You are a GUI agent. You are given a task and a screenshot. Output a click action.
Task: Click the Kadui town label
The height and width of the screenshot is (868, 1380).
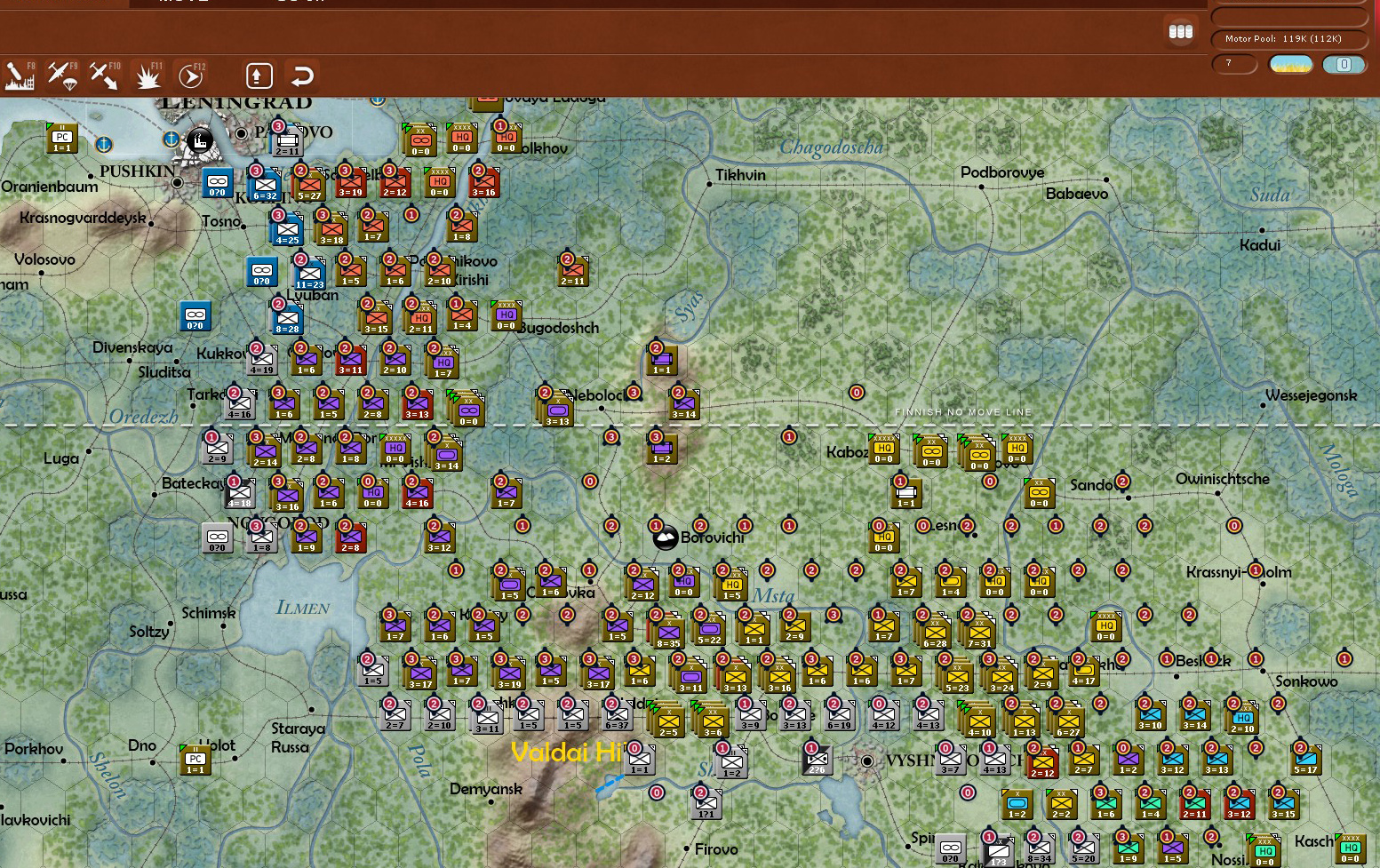pyautogui.click(x=1260, y=245)
